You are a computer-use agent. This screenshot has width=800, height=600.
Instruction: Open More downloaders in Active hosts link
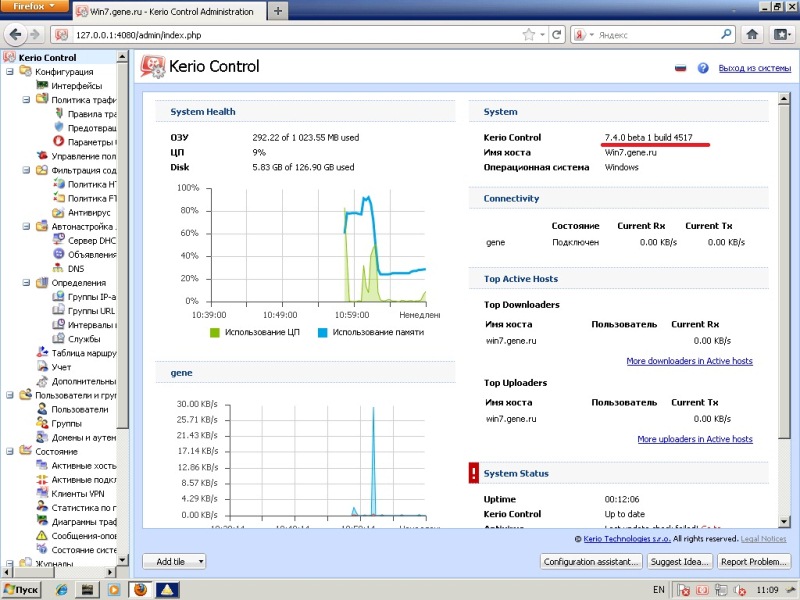tap(689, 361)
